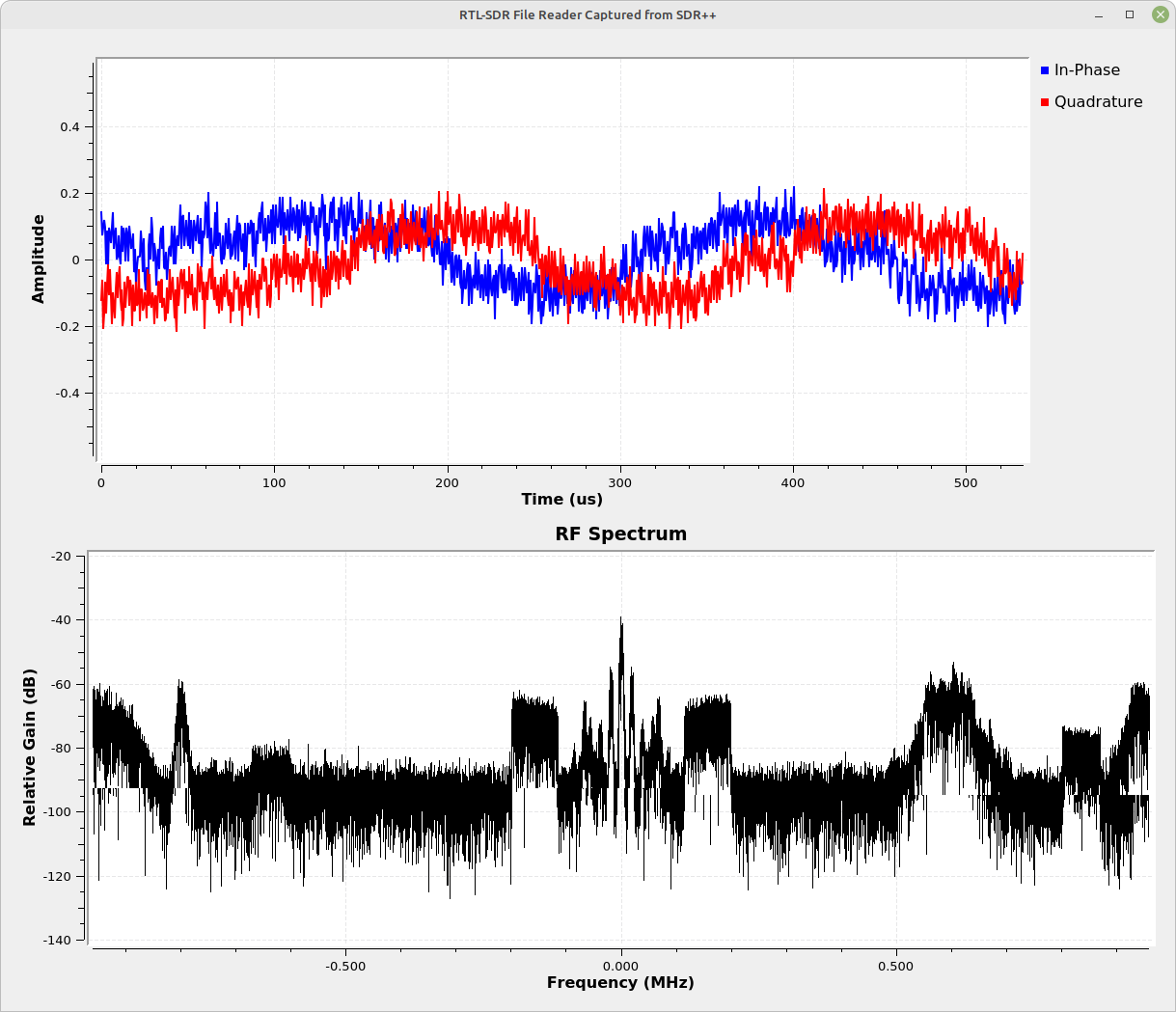
Task: Click the 300 tick label on time axis
Action: [620, 482]
